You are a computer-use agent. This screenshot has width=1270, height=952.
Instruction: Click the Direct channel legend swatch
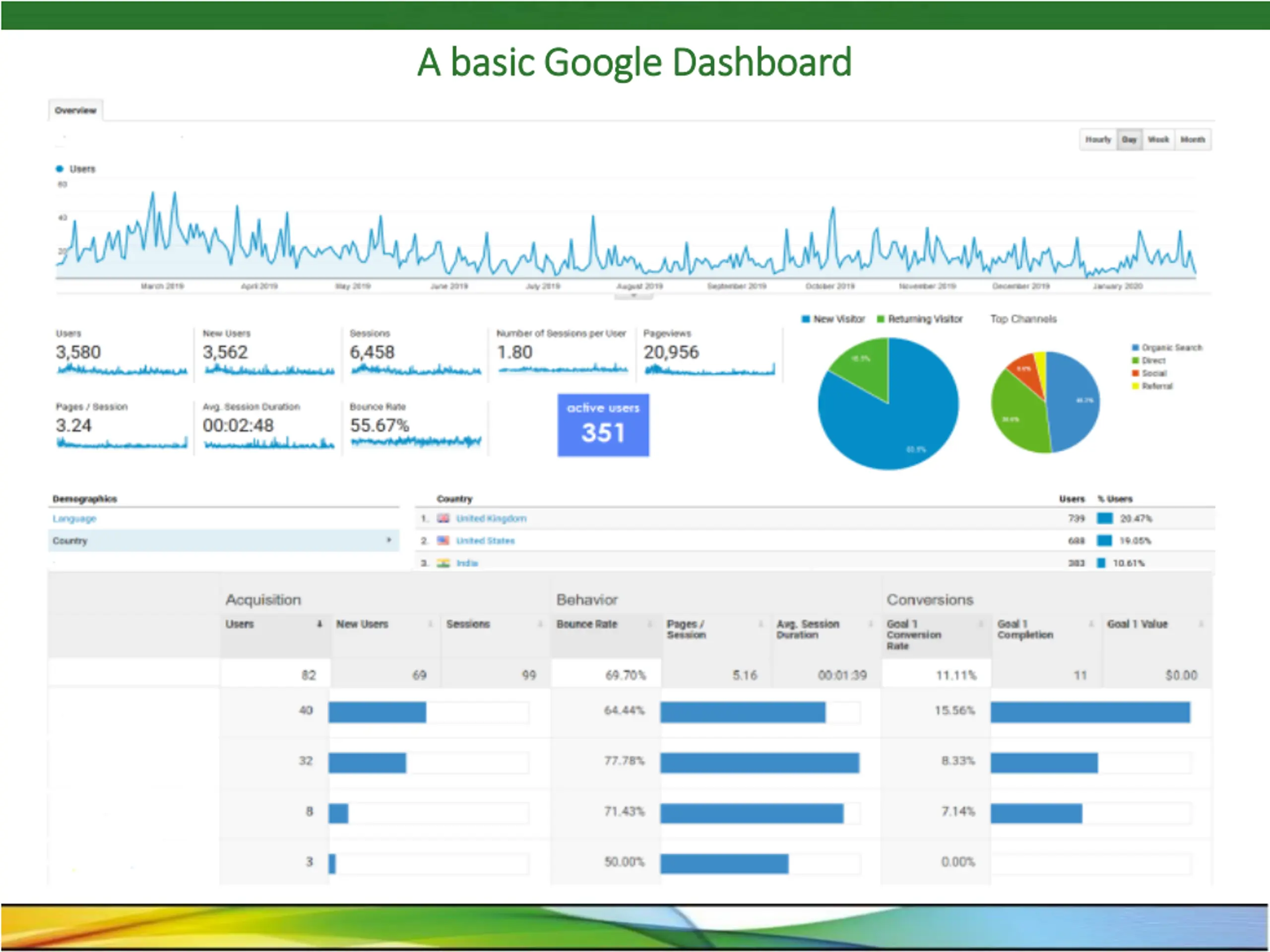[1135, 360]
